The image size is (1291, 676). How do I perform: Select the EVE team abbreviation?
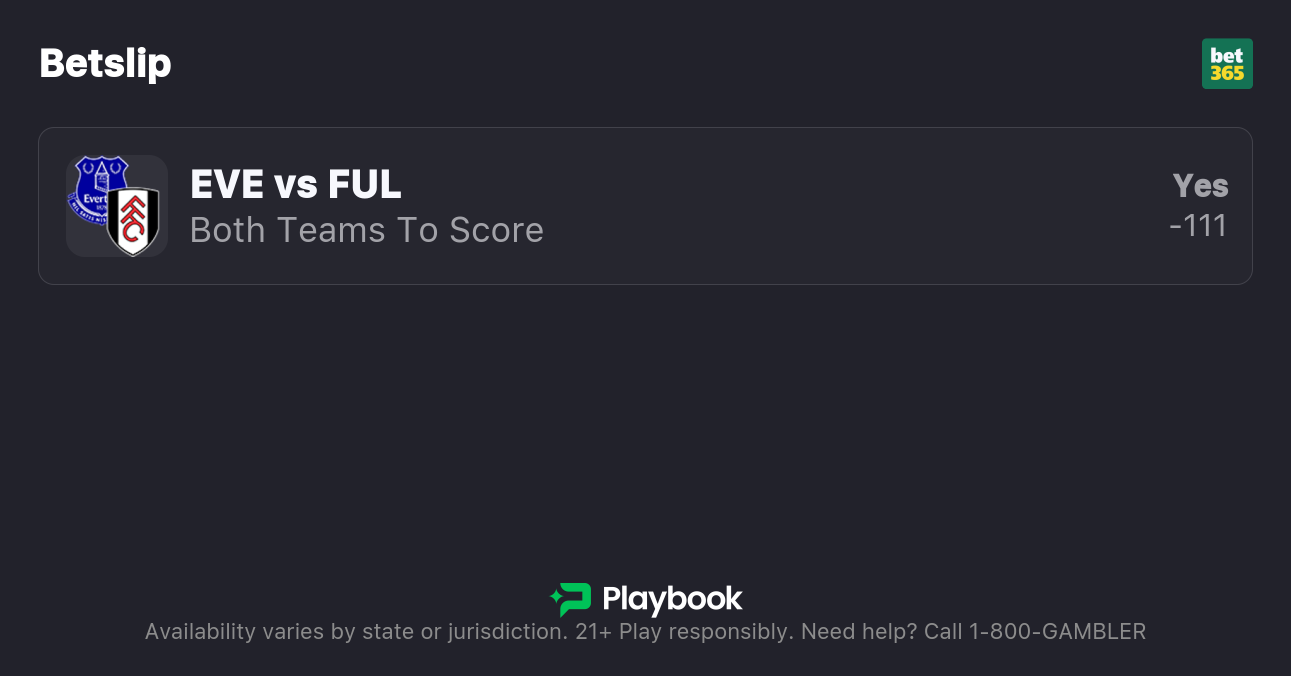coord(227,185)
